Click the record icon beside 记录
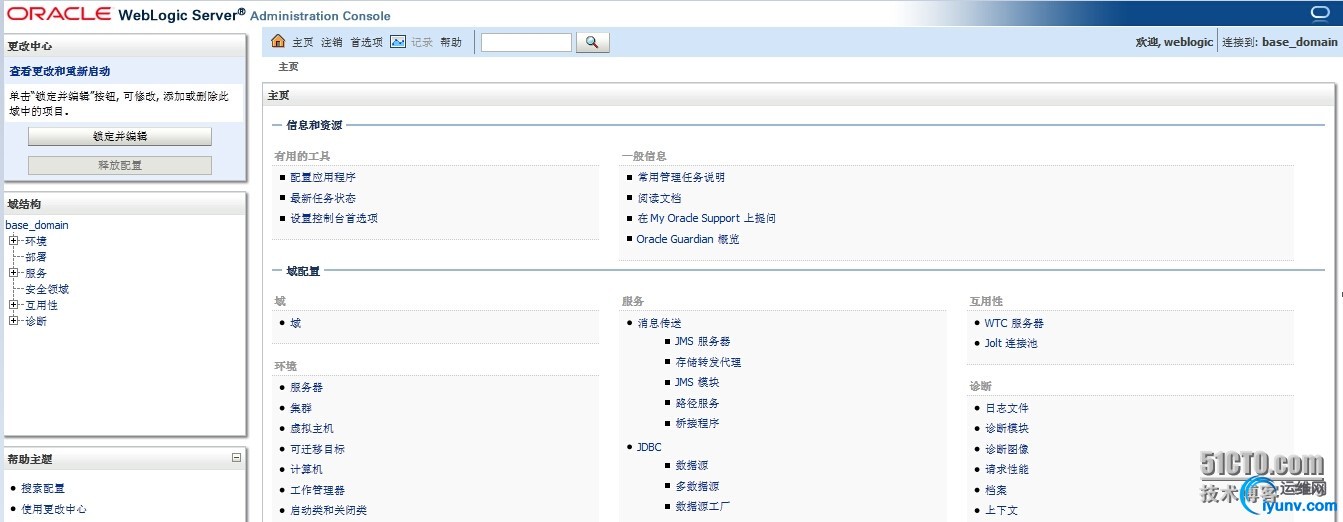 (398, 42)
